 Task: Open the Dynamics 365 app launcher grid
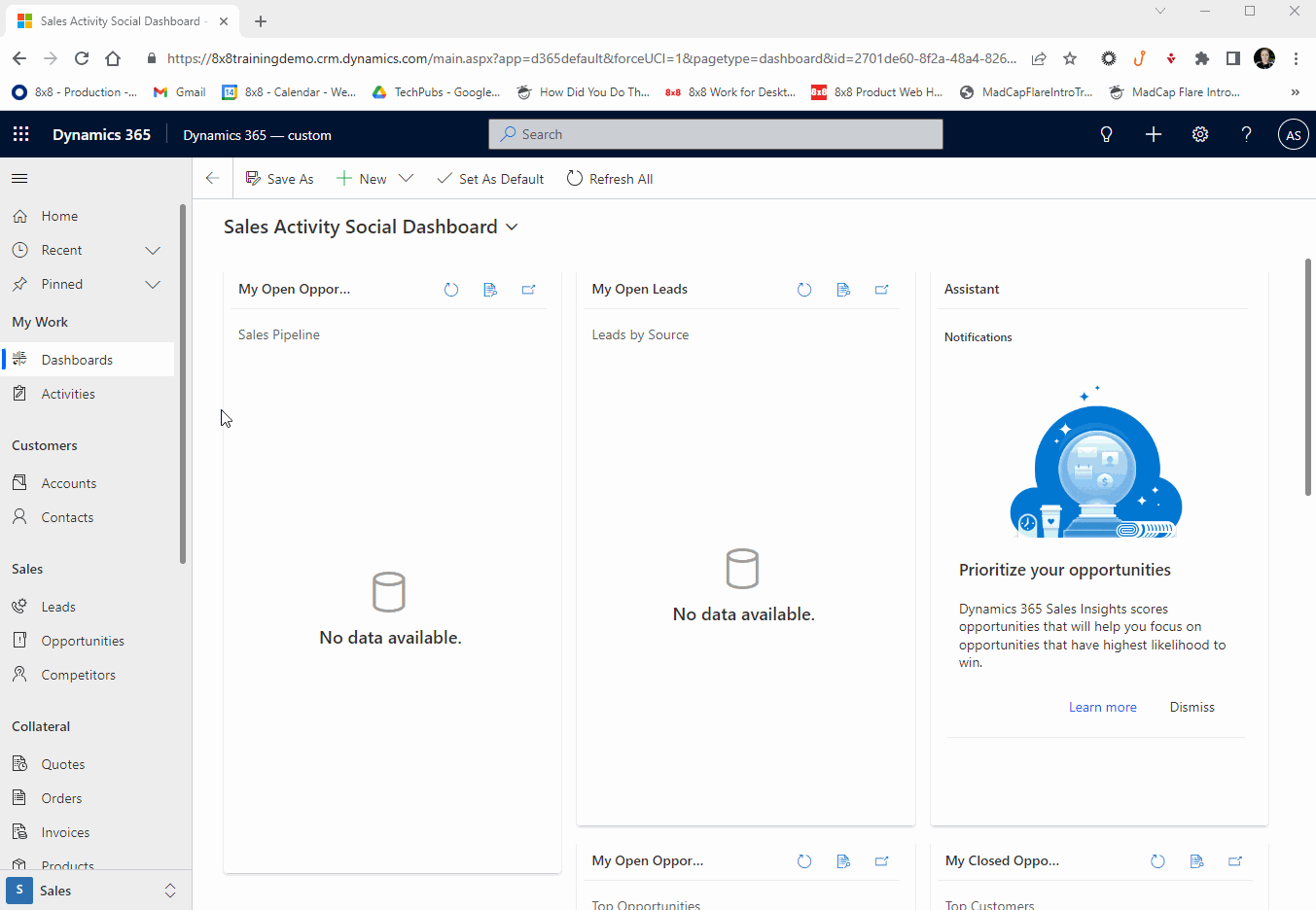click(x=21, y=134)
